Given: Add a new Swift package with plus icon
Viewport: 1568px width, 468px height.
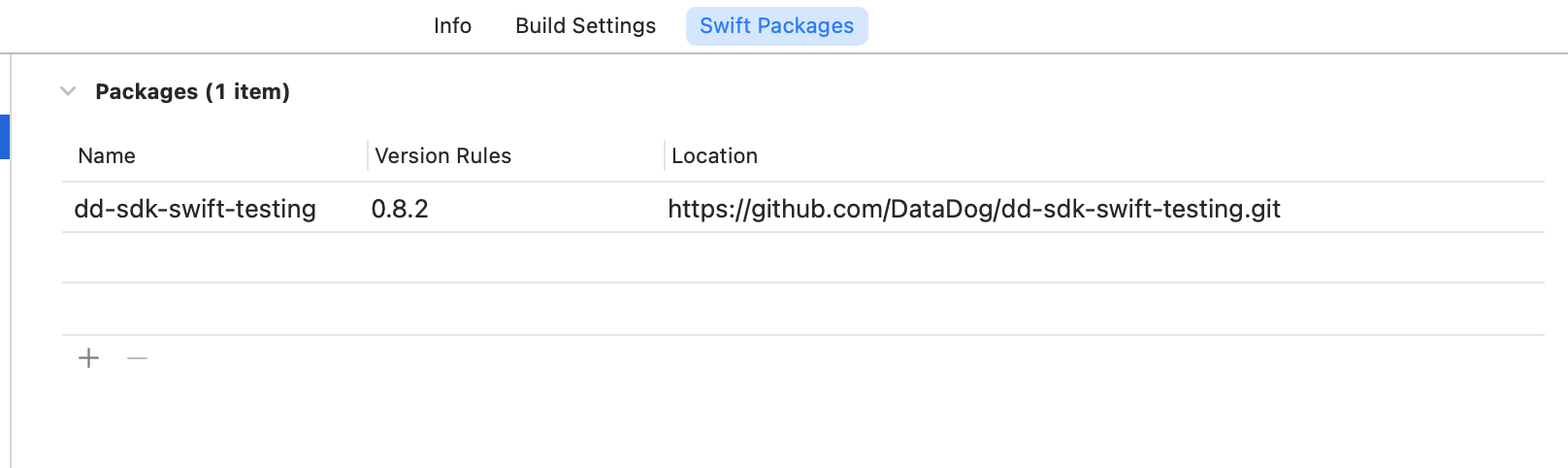Looking at the screenshot, I should 88,358.
